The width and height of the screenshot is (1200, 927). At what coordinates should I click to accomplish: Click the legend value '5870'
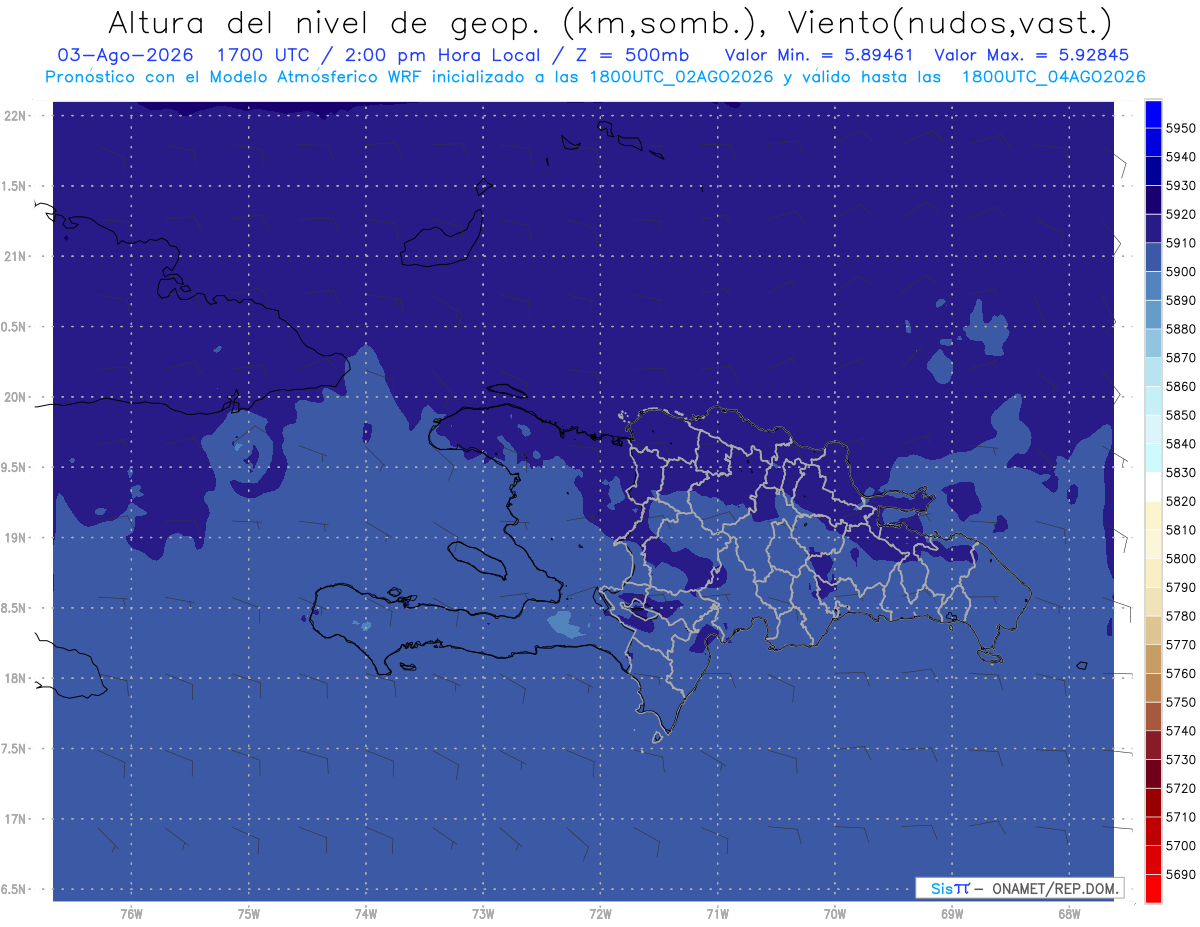(1181, 358)
